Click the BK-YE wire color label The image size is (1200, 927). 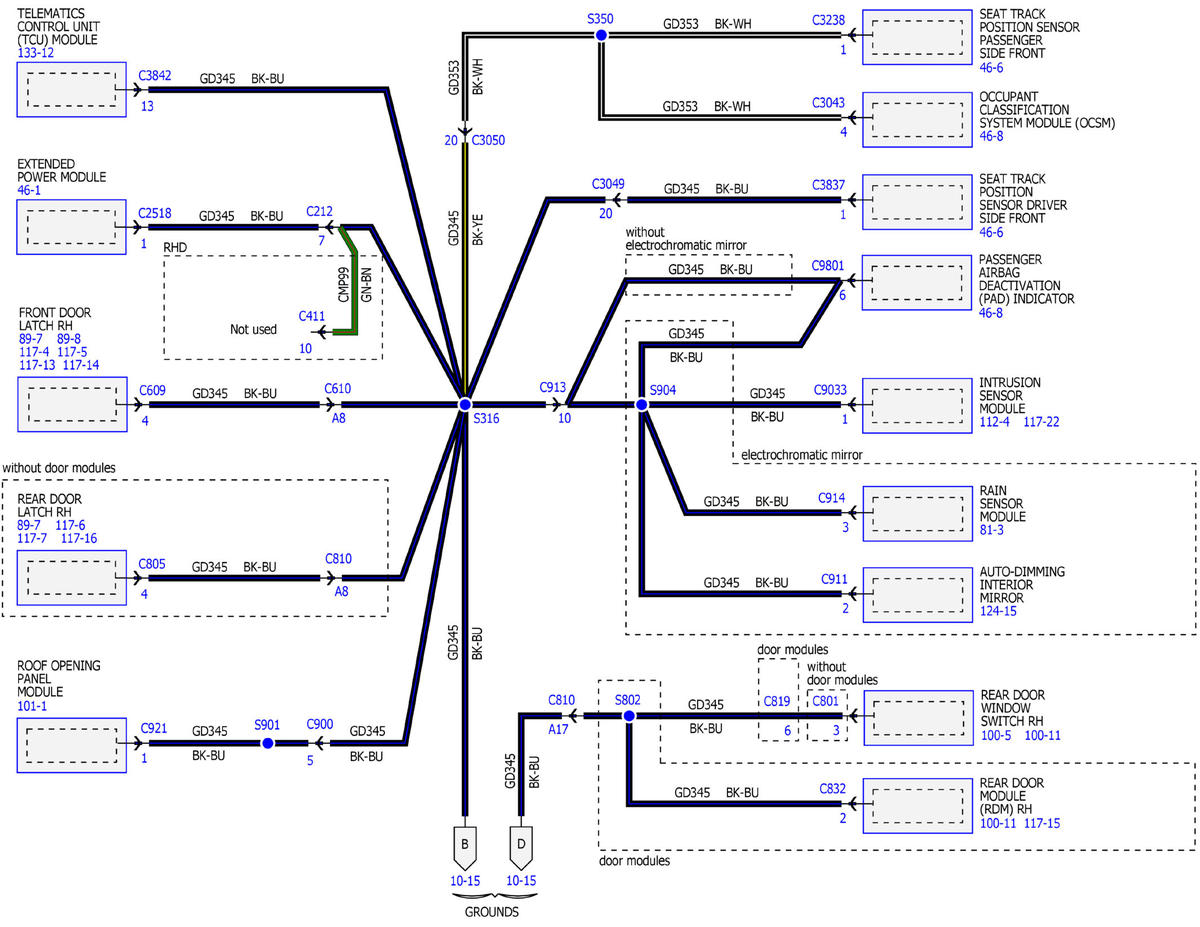[x=479, y=232]
